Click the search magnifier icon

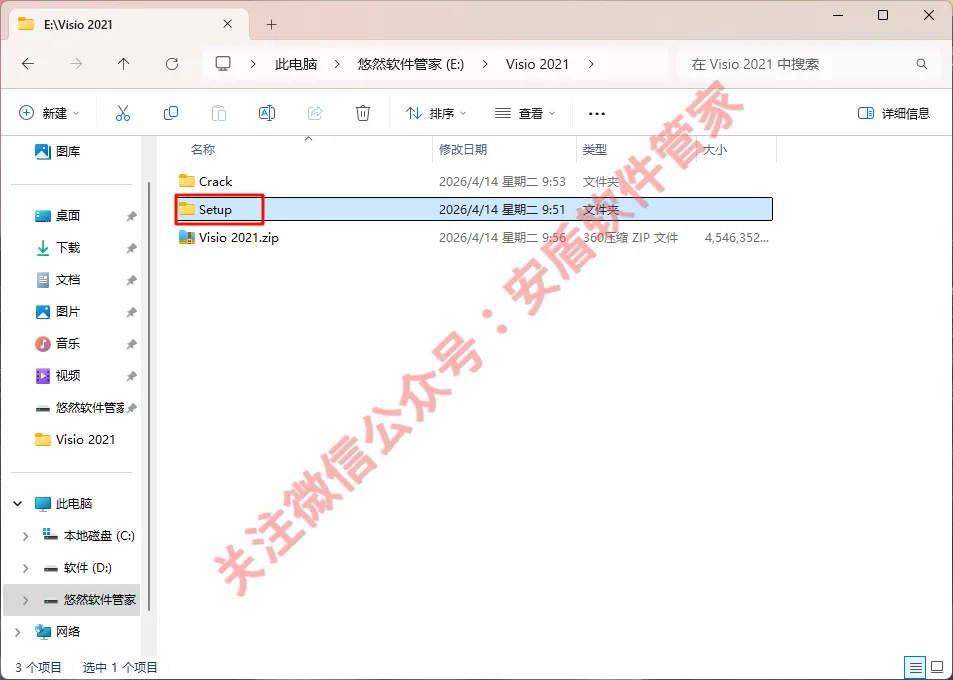click(x=921, y=64)
